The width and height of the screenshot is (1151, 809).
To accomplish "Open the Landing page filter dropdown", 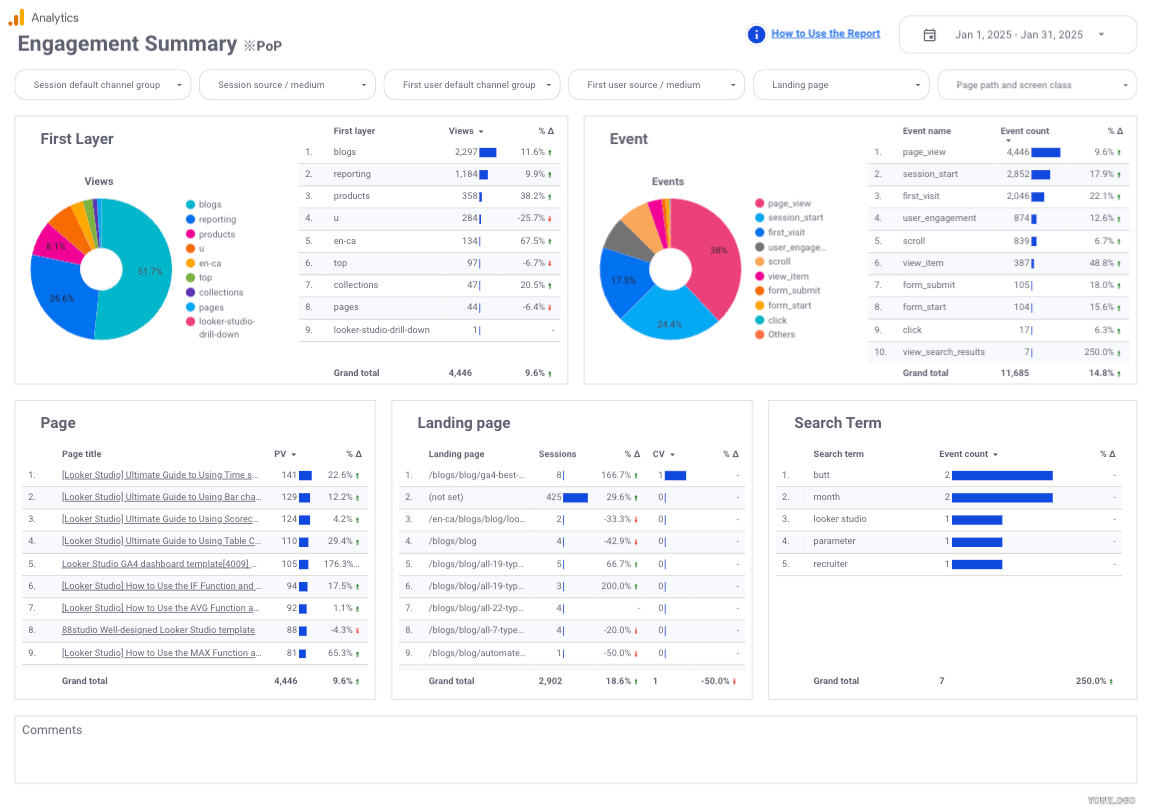I will 917,85.
